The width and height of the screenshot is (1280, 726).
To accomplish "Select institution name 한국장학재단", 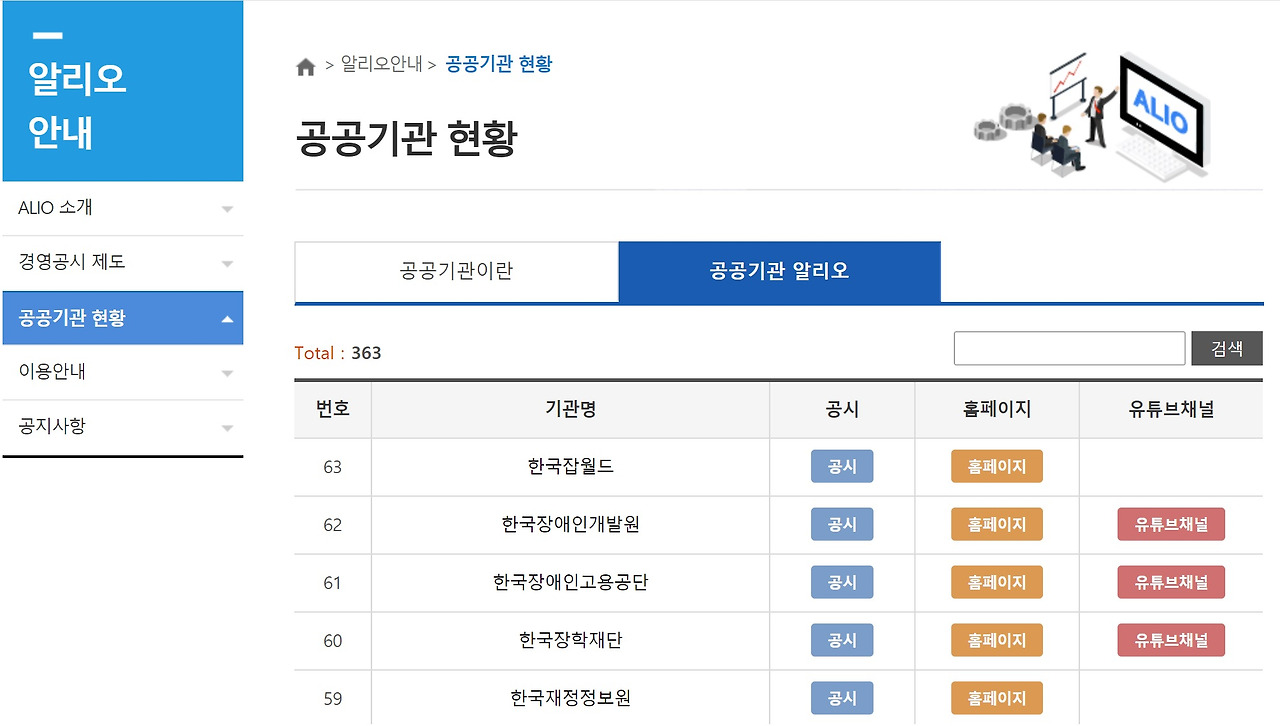I will click(571, 641).
